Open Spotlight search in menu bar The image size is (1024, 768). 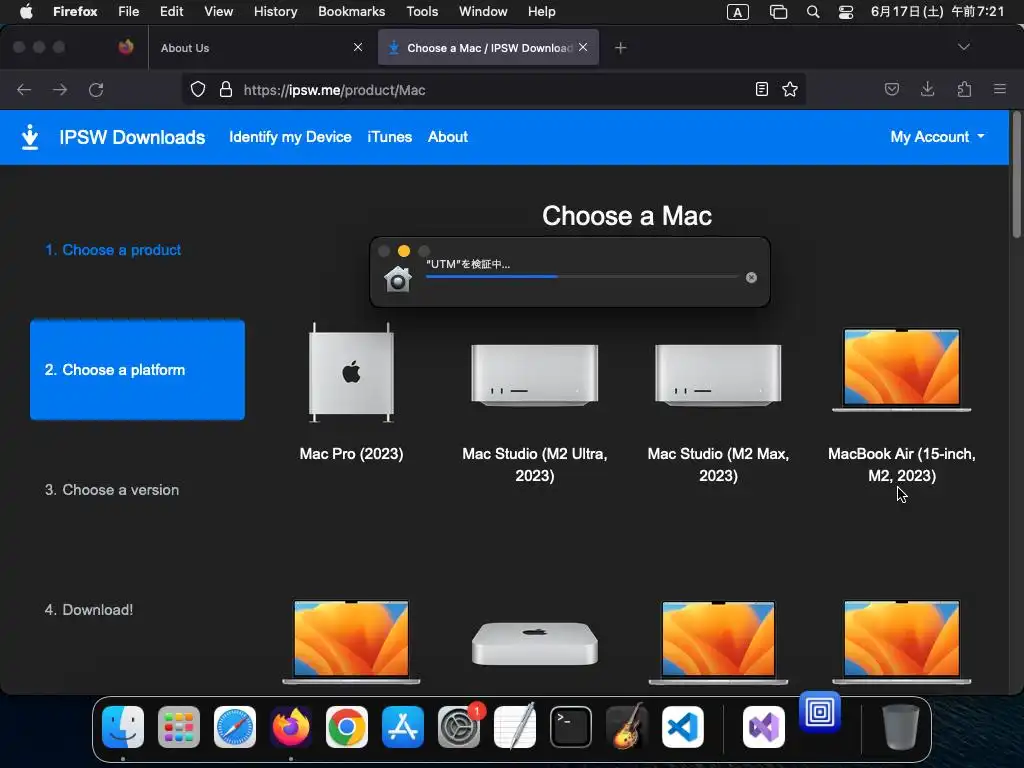coord(813,12)
